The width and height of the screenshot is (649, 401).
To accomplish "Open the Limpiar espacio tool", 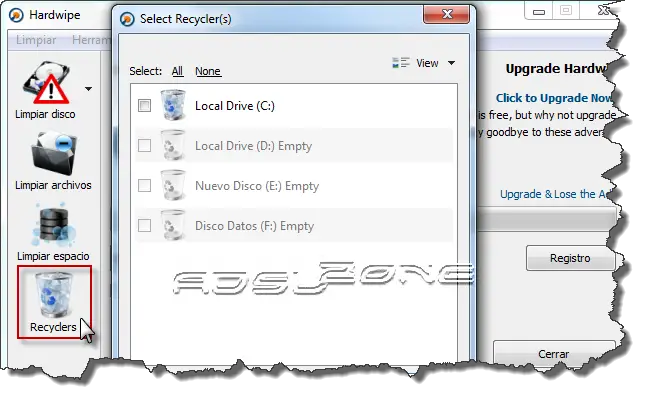I will [x=53, y=232].
